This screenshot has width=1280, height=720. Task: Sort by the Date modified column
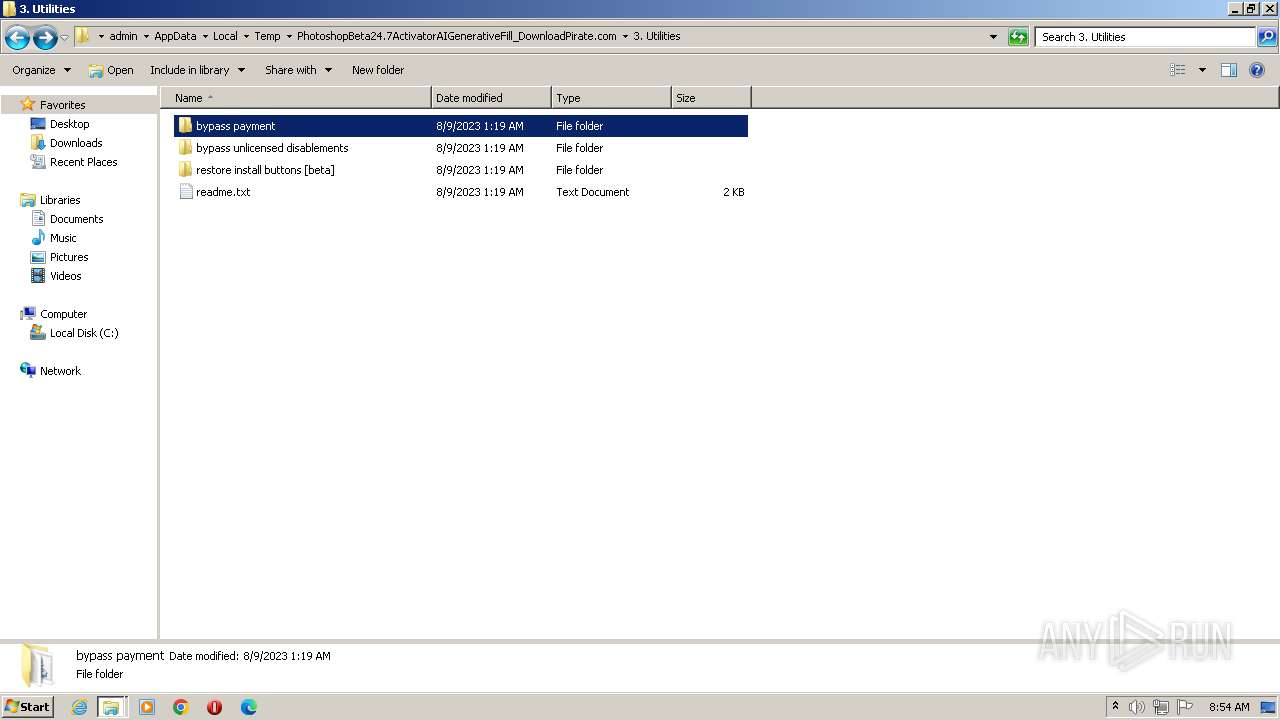click(491, 98)
